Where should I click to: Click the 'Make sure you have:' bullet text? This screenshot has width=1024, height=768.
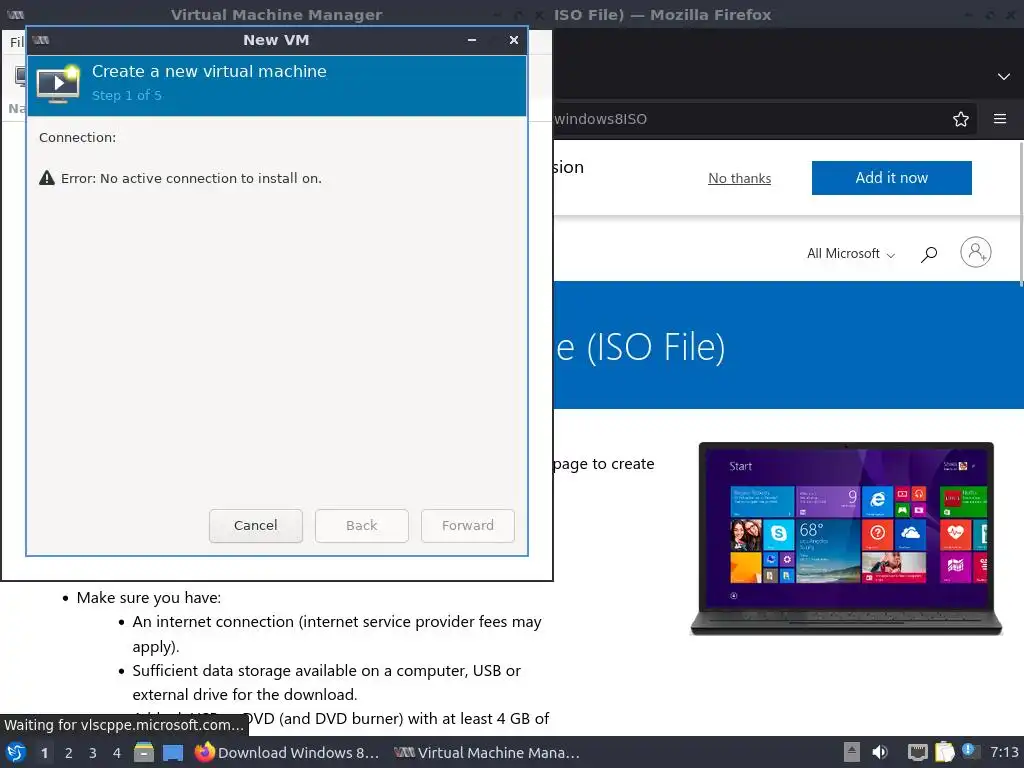pyautogui.click(x=149, y=598)
